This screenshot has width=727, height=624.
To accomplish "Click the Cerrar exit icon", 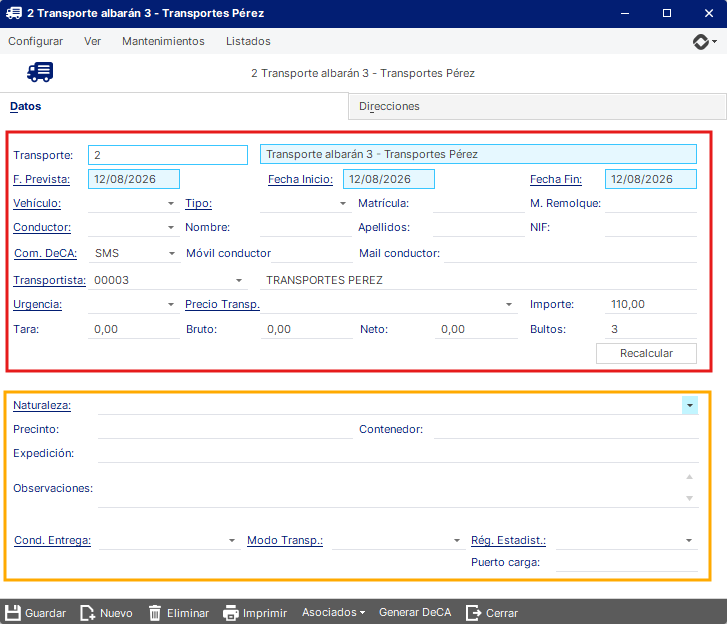I will coord(474,613).
